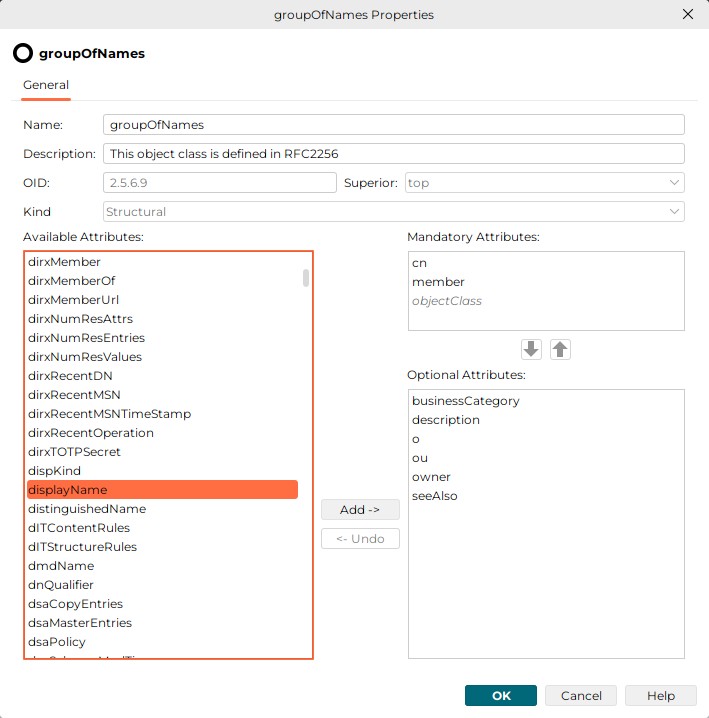Cancel the properties dialog
Image resolution: width=709 pixels, height=718 pixels.
pos(581,696)
